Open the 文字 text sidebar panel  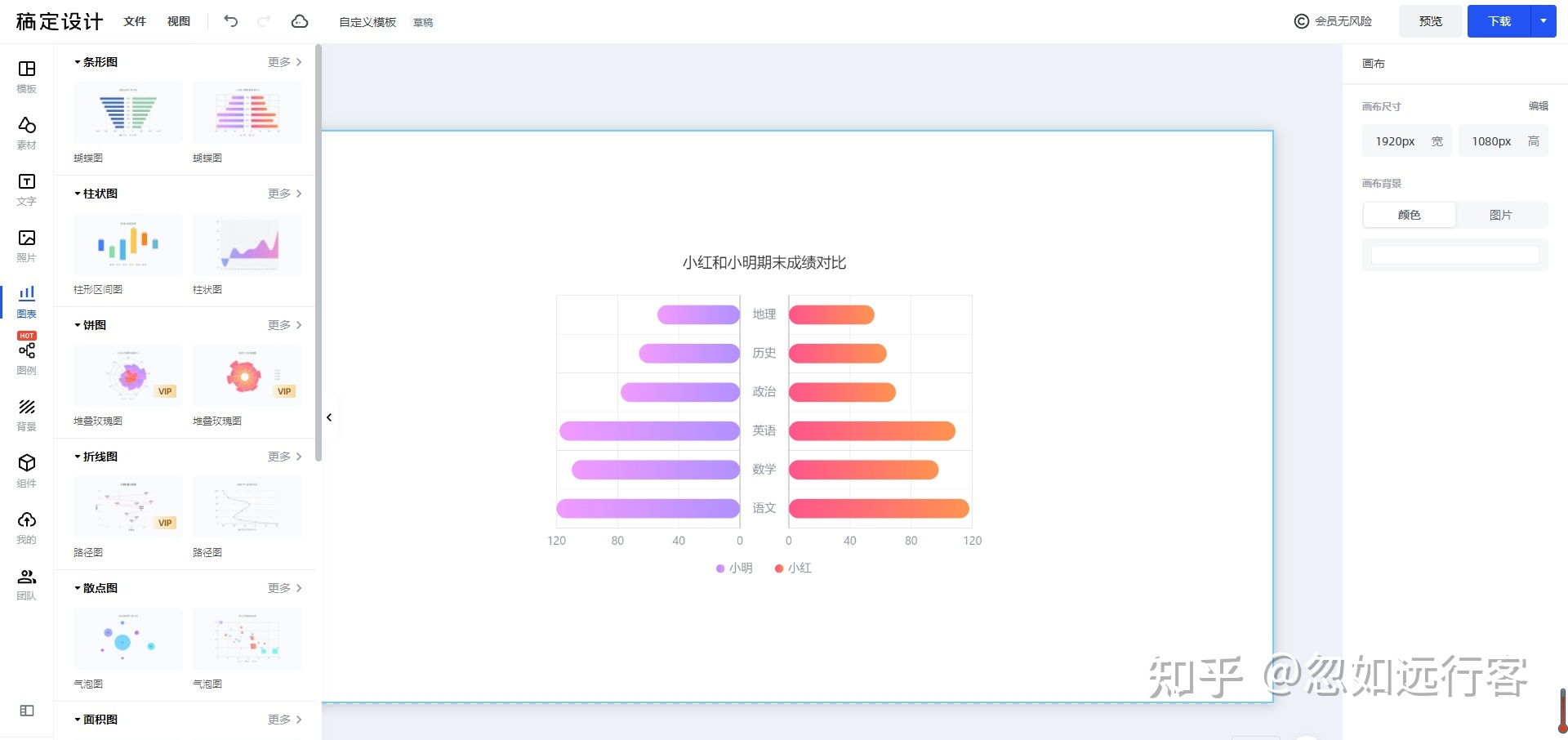coord(27,189)
